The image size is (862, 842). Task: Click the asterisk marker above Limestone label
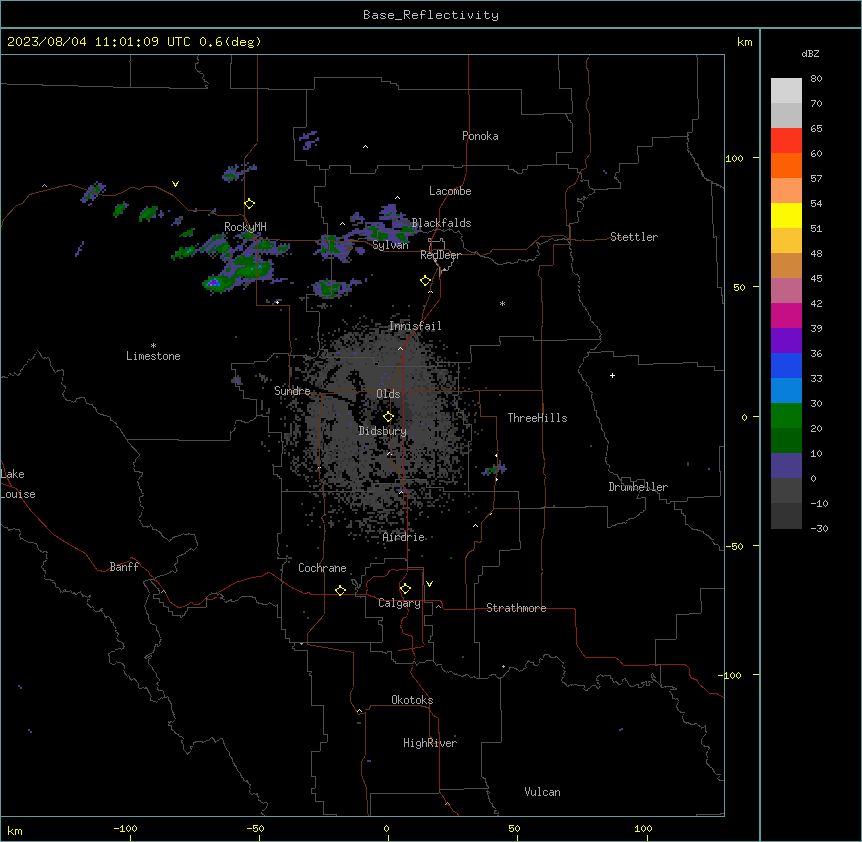click(153, 346)
